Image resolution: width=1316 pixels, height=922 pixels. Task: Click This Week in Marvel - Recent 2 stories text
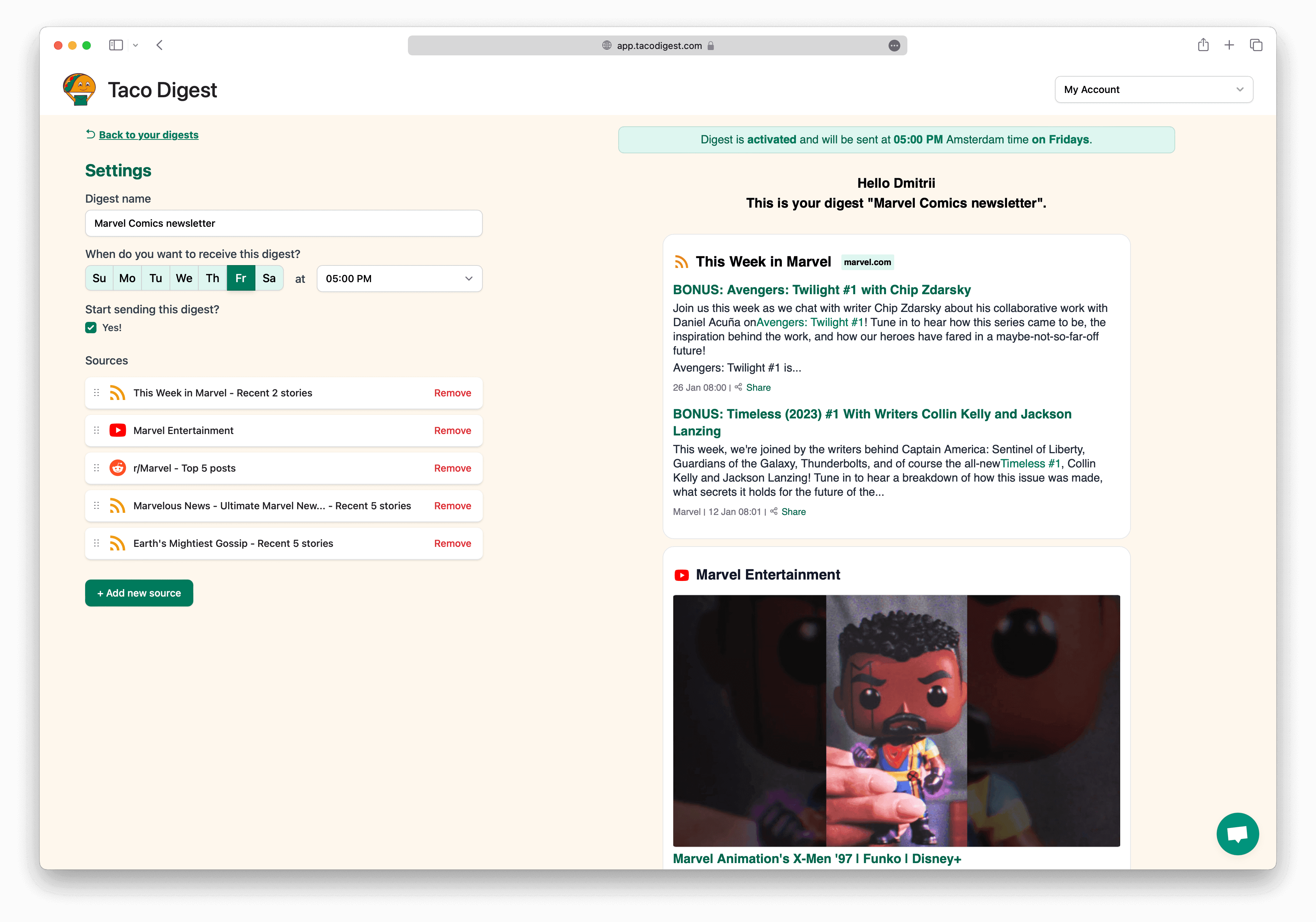(x=222, y=393)
